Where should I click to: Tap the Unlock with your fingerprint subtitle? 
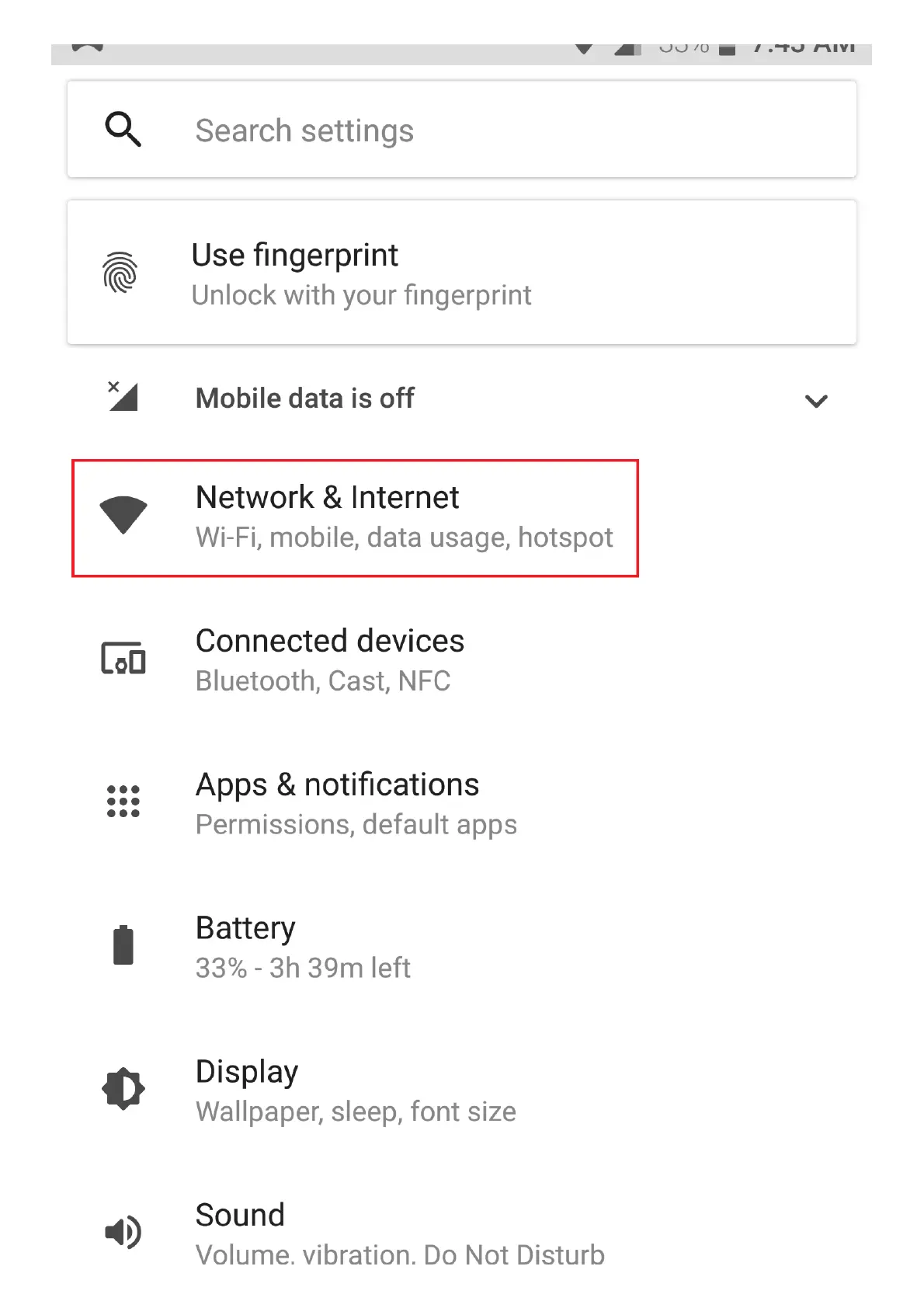(x=361, y=296)
